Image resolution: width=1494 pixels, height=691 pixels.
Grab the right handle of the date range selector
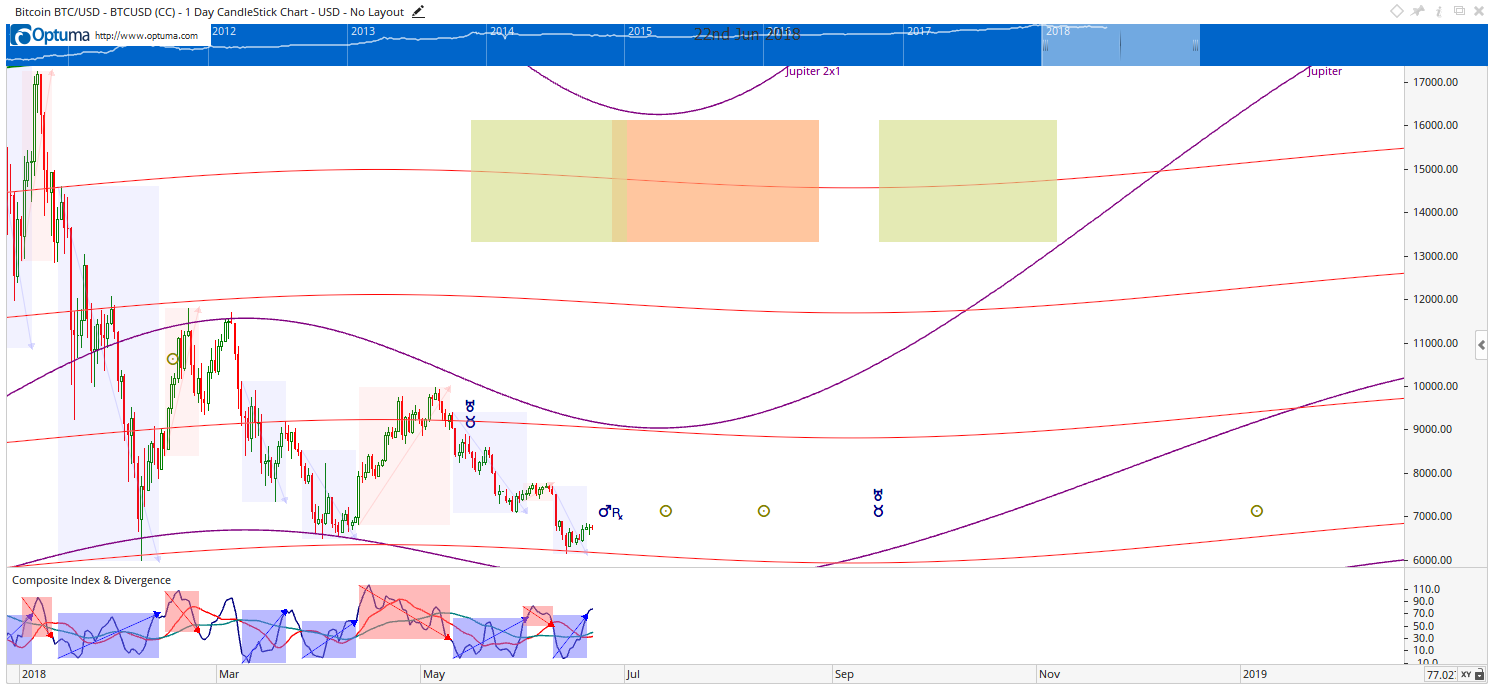1196,45
